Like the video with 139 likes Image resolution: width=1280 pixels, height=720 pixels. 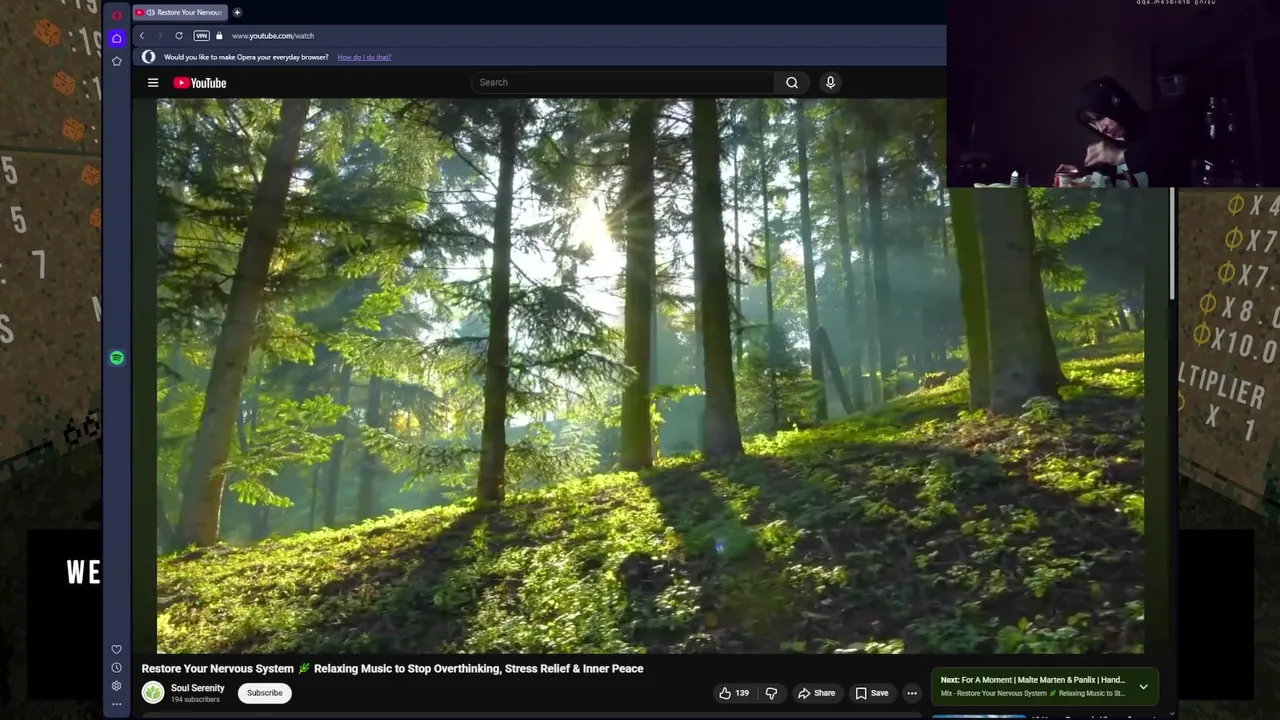click(x=734, y=693)
